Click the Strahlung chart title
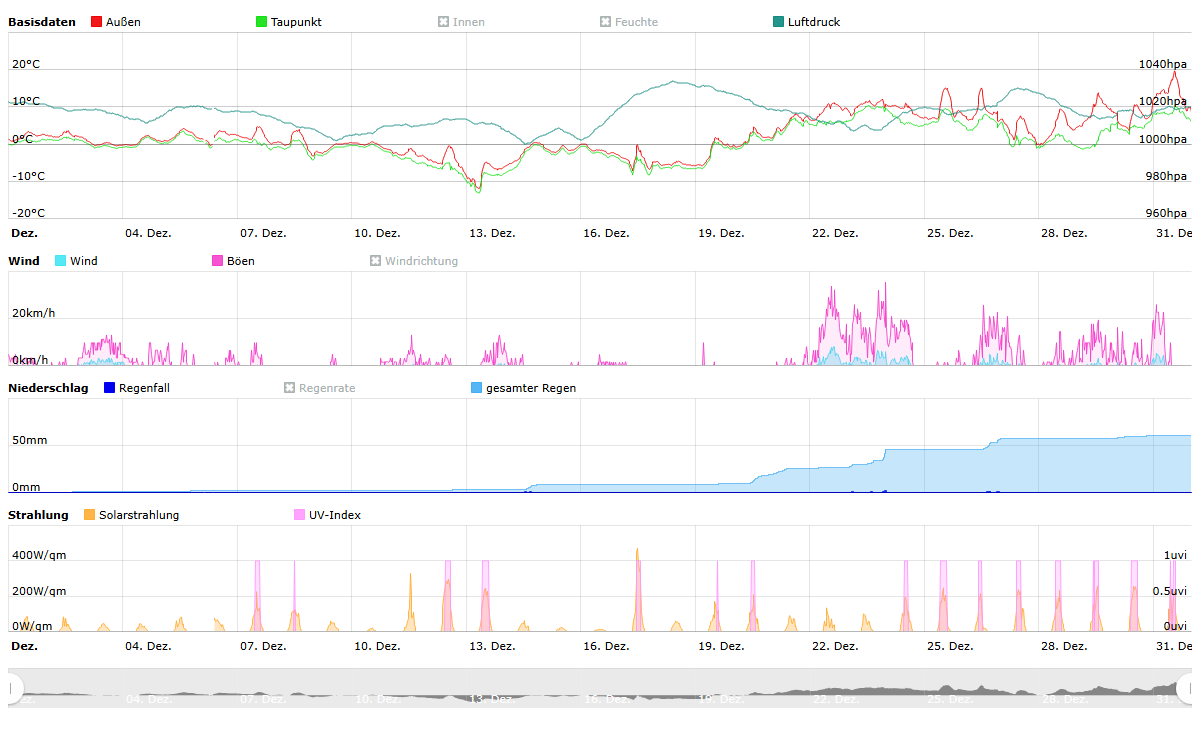 [x=38, y=515]
